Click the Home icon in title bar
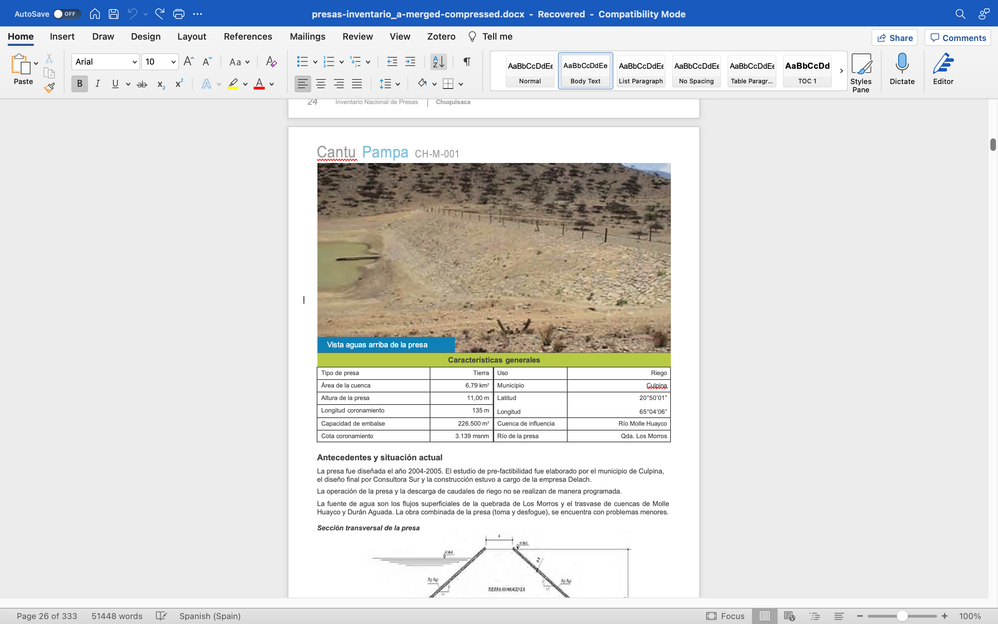Image resolution: width=998 pixels, height=624 pixels. click(x=95, y=13)
